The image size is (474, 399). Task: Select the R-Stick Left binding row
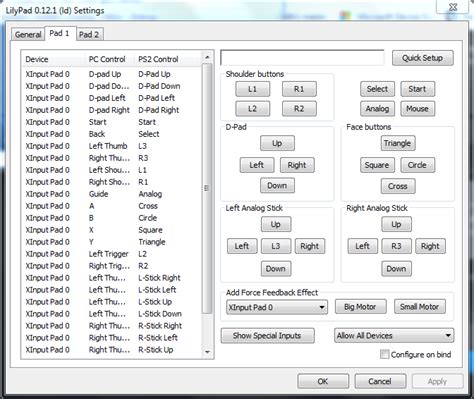pos(112,338)
